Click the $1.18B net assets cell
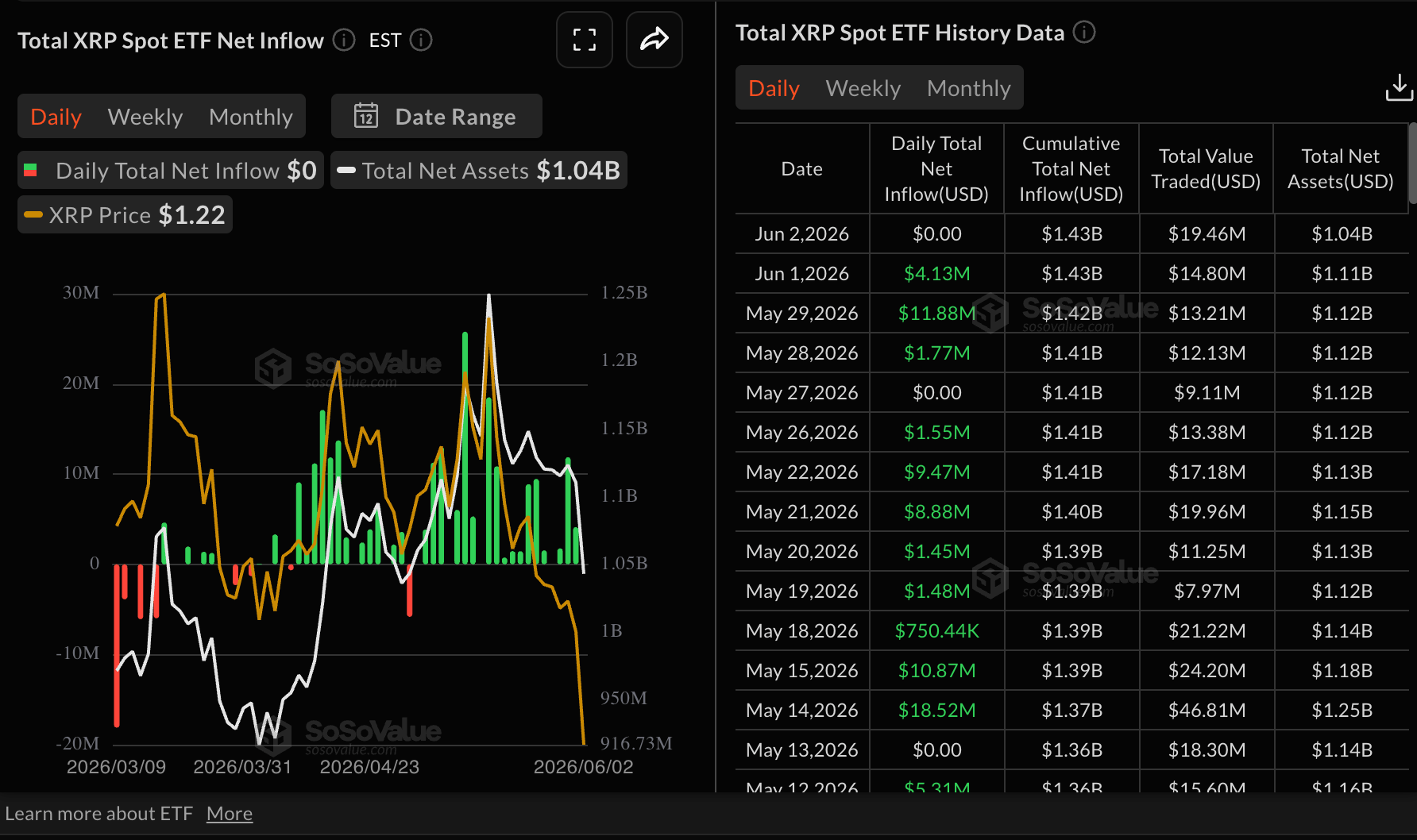This screenshot has height=840, width=1417. click(x=1342, y=670)
